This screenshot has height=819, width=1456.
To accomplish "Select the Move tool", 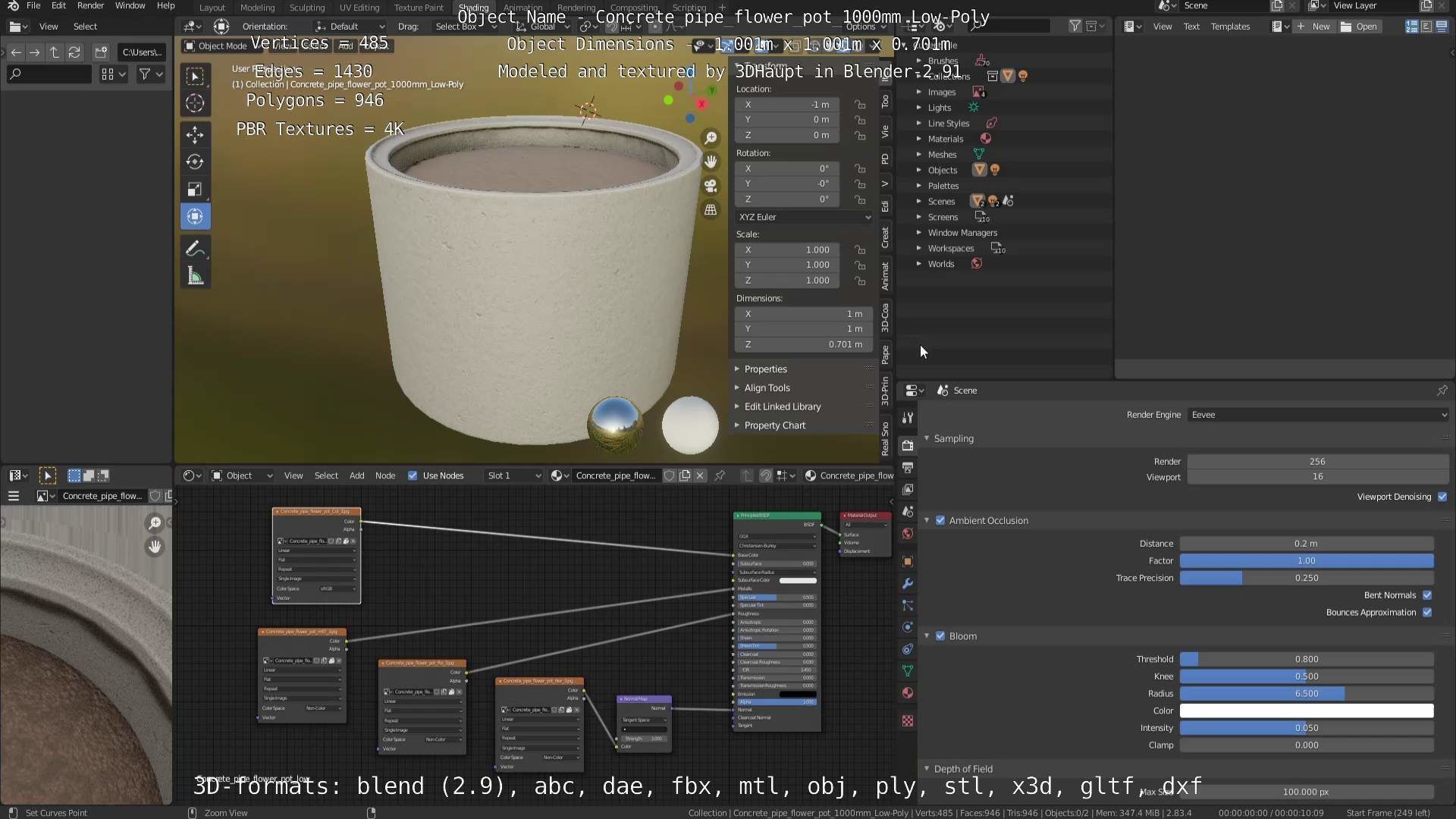I will [x=195, y=135].
